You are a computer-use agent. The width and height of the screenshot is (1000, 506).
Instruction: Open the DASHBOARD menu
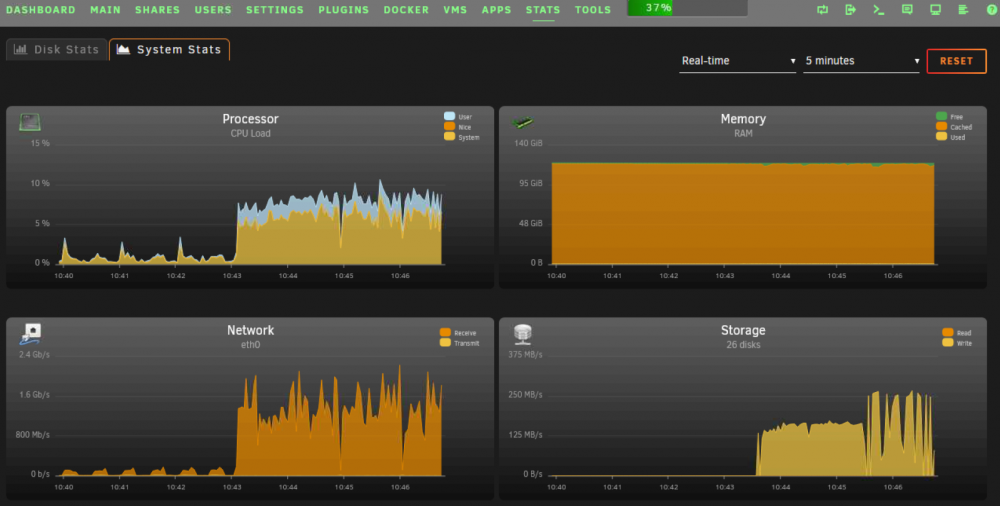(41, 10)
